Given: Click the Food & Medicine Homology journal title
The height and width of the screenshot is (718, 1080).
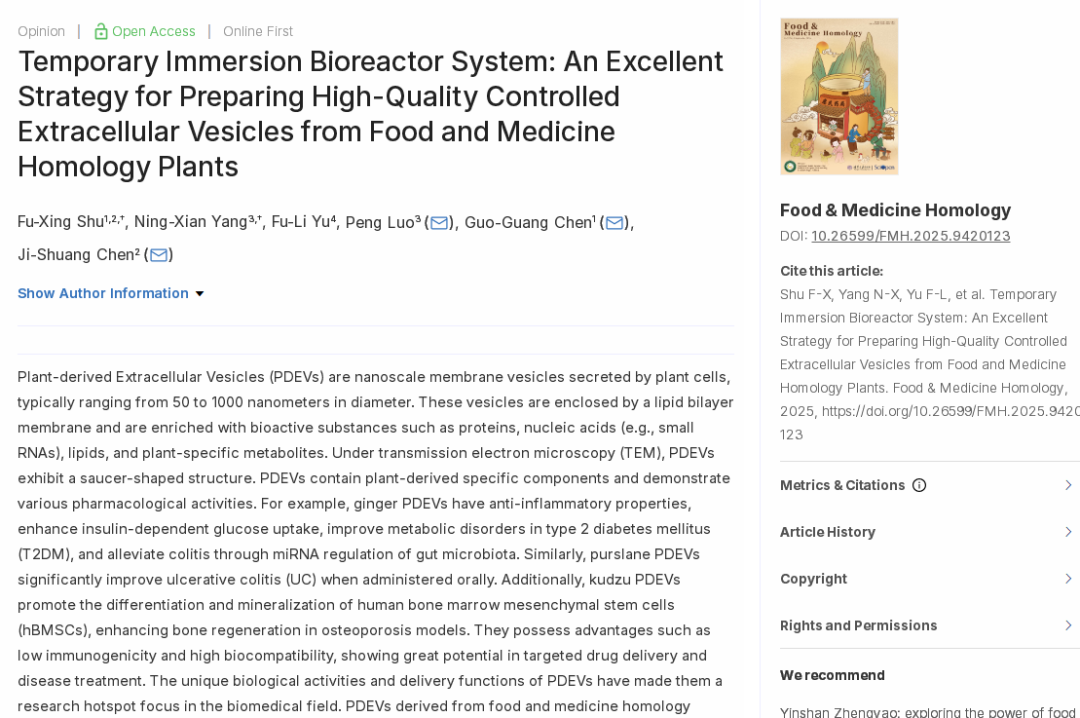Looking at the screenshot, I should [895, 210].
